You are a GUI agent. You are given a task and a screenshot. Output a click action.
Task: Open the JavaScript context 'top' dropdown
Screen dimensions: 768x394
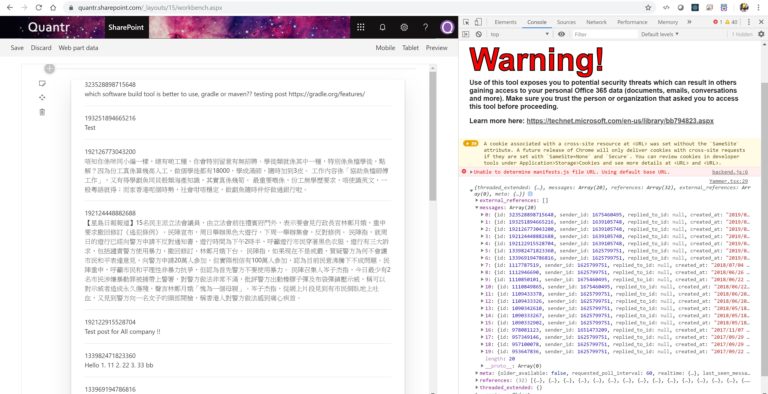(x=520, y=34)
